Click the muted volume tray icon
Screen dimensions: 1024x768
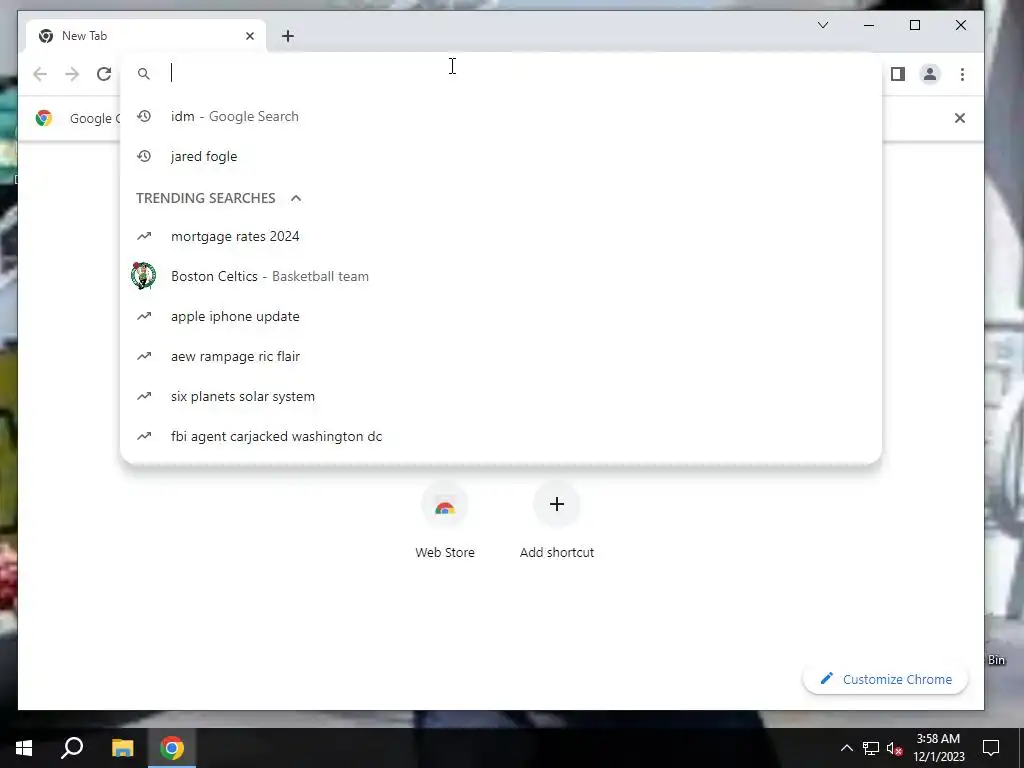(895, 748)
